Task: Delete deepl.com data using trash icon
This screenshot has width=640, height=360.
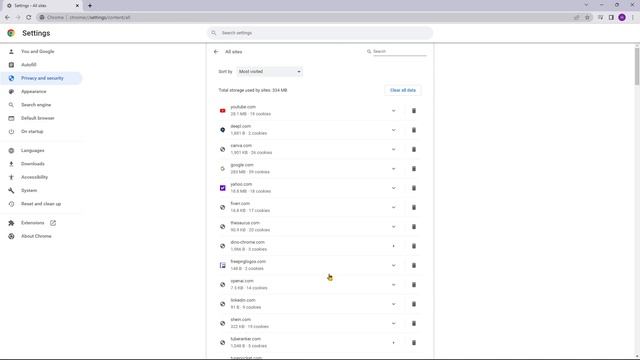Action: click(x=413, y=130)
